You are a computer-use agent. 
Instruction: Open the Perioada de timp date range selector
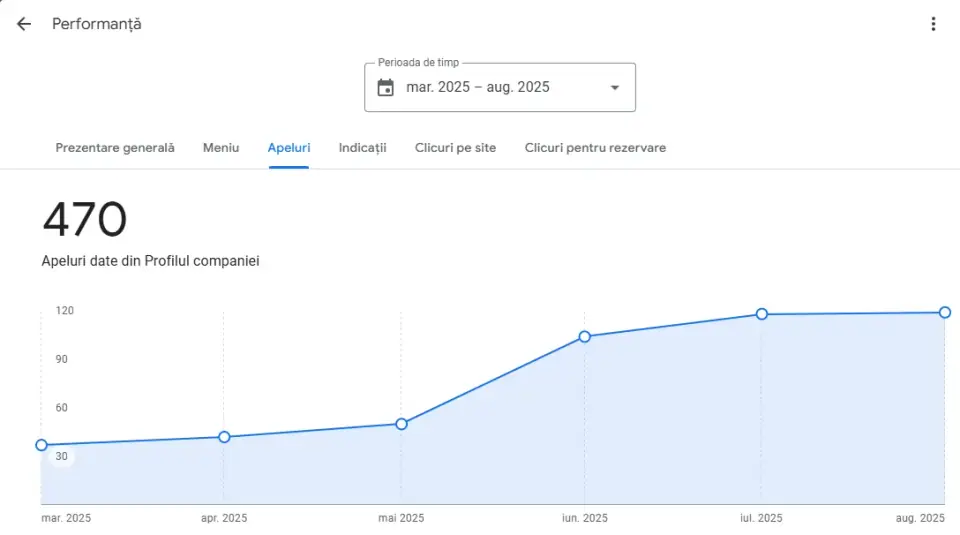coord(500,87)
